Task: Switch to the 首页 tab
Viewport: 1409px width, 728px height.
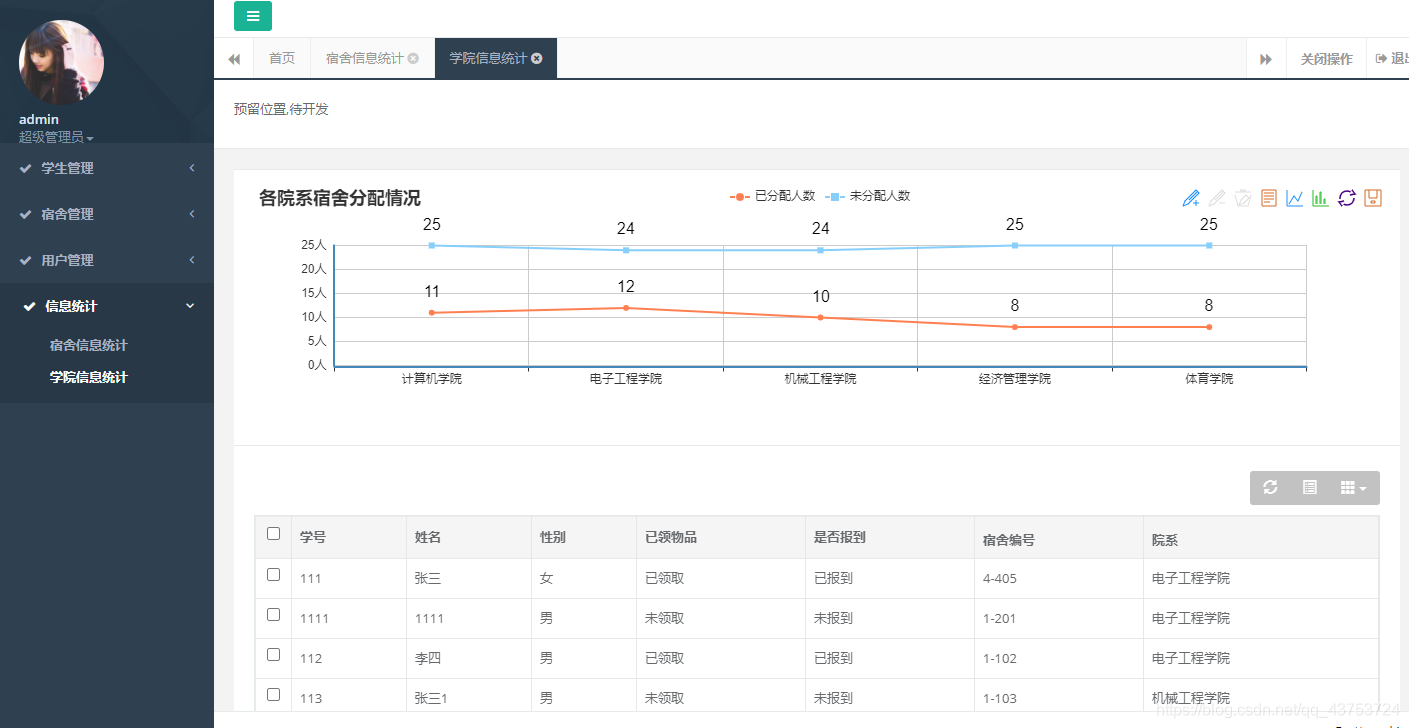Action: tap(282, 58)
